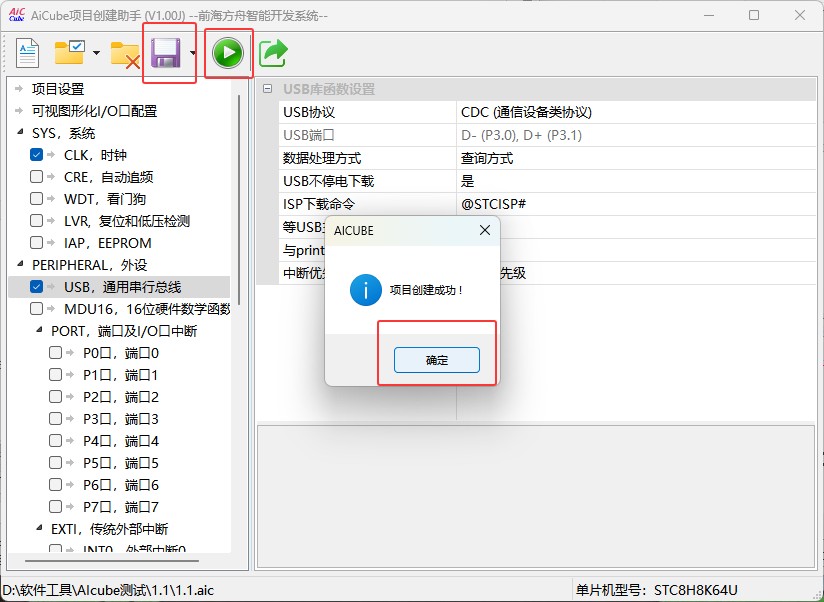
Task: Click 确定 button in the dialog
Action: (x=437, y=360)
